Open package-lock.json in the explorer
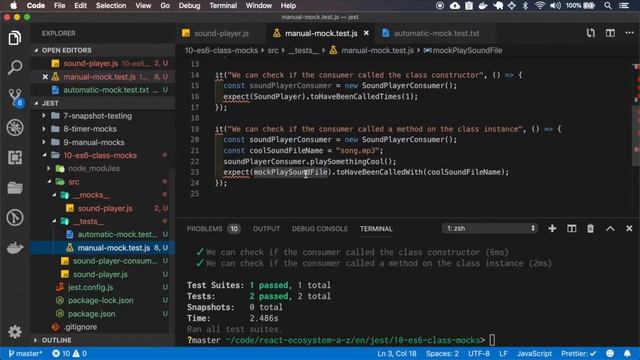This screenshot has width=640, height=360. pyautogui.click(x=100, y=300)
